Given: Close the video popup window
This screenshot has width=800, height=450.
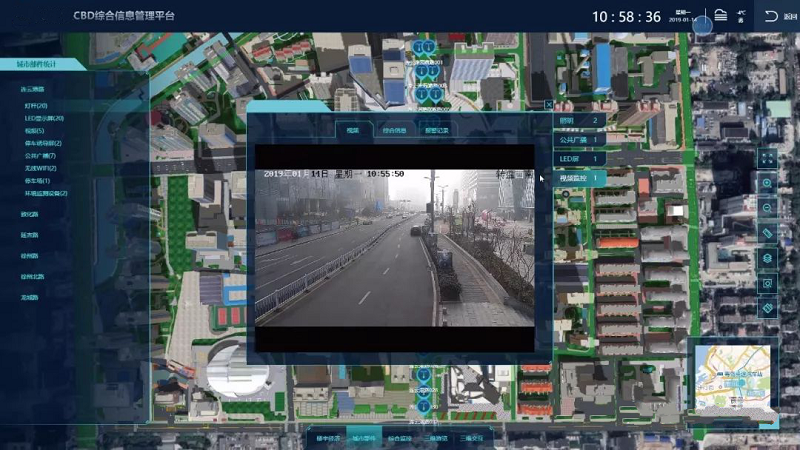Looking at the screenshot, I should point(549,104).
